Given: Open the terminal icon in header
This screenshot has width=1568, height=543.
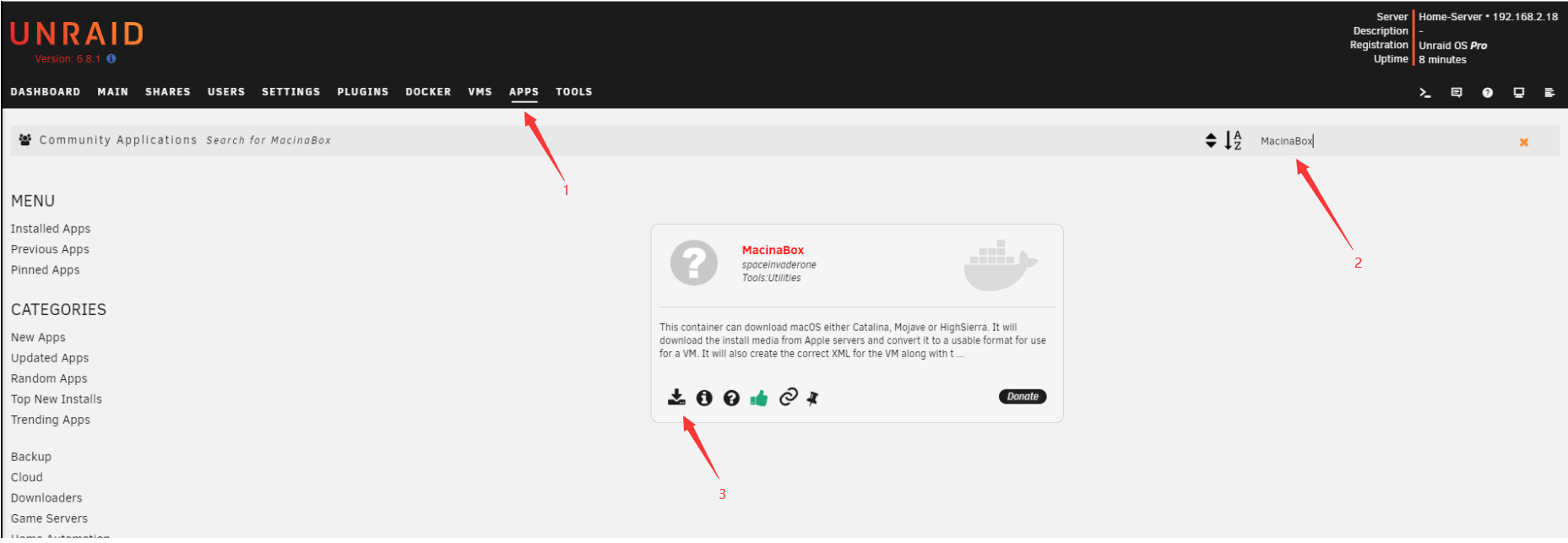Looking at the screenshot, I should (x=1425, y=93).
